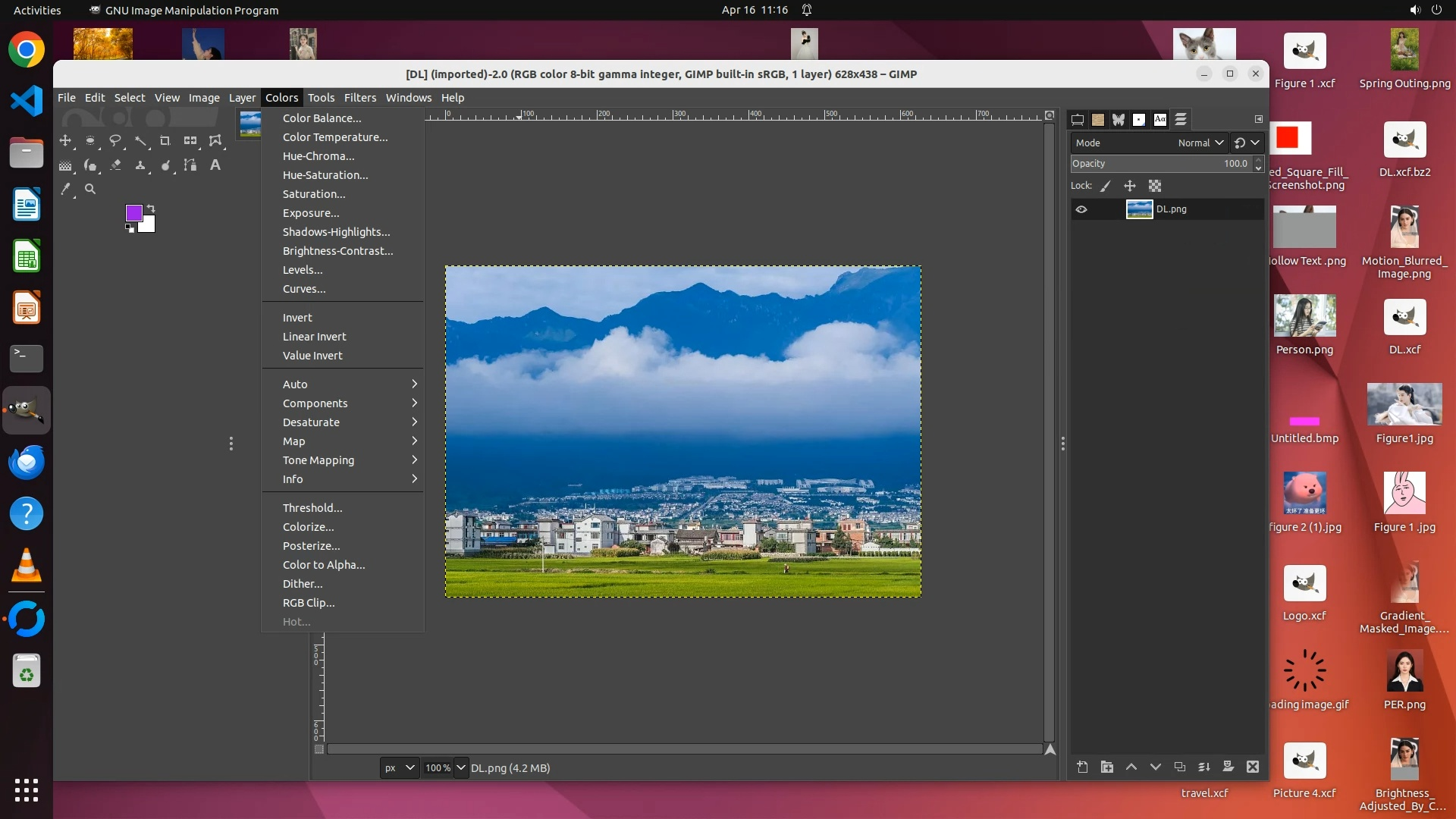Toggle lock alpha channel checkerboard icon

tap(1155, 186)
